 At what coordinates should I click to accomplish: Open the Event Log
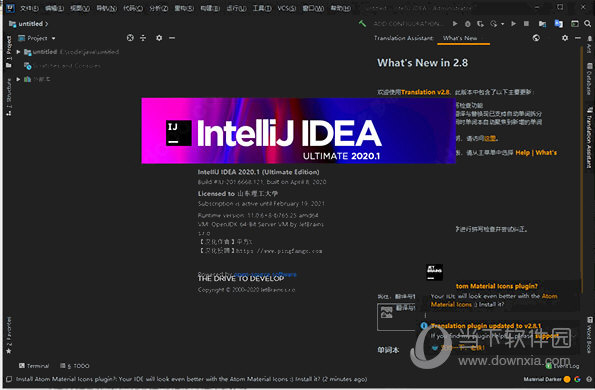point(563,366)
